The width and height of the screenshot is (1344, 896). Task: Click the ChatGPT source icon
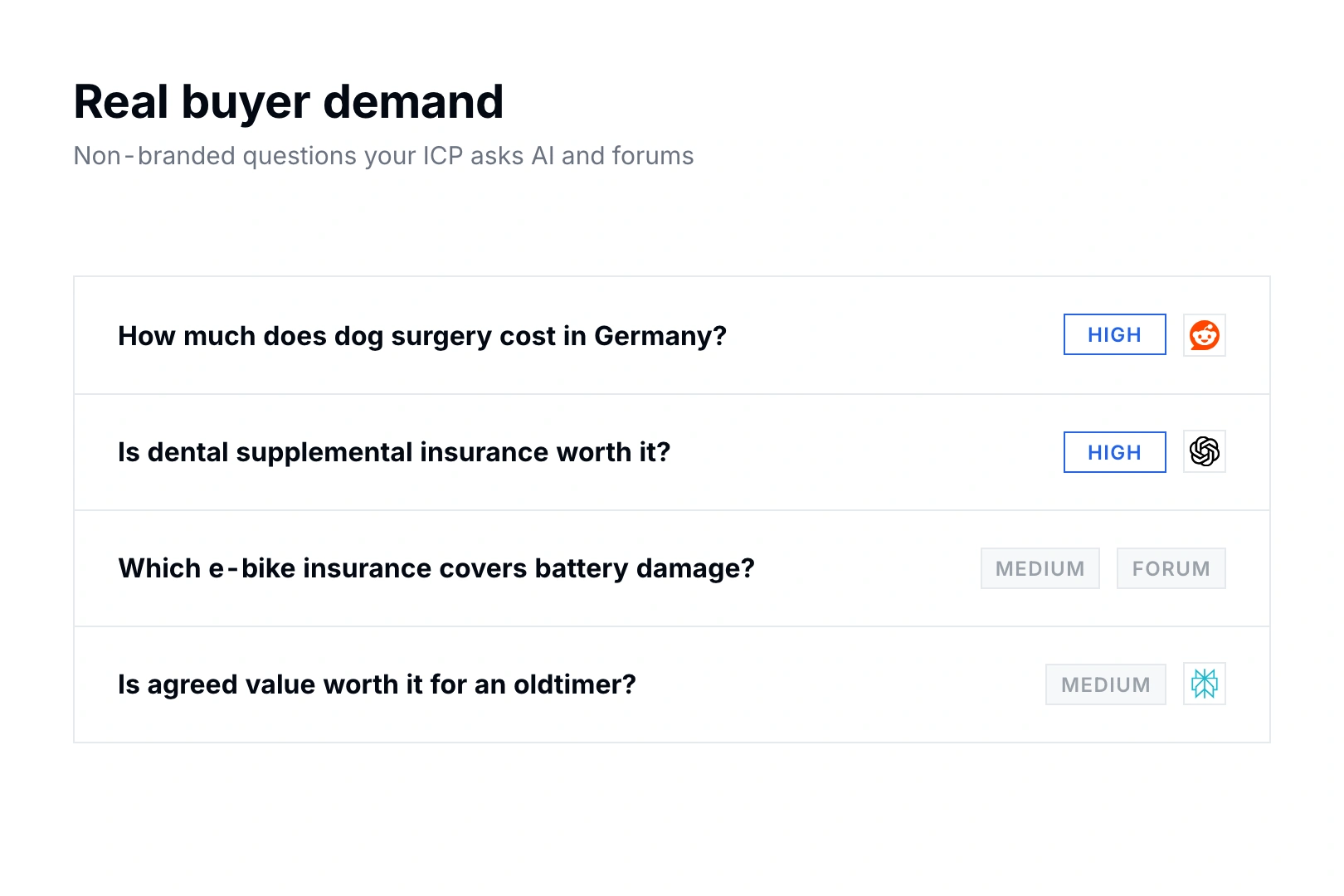1204,451
